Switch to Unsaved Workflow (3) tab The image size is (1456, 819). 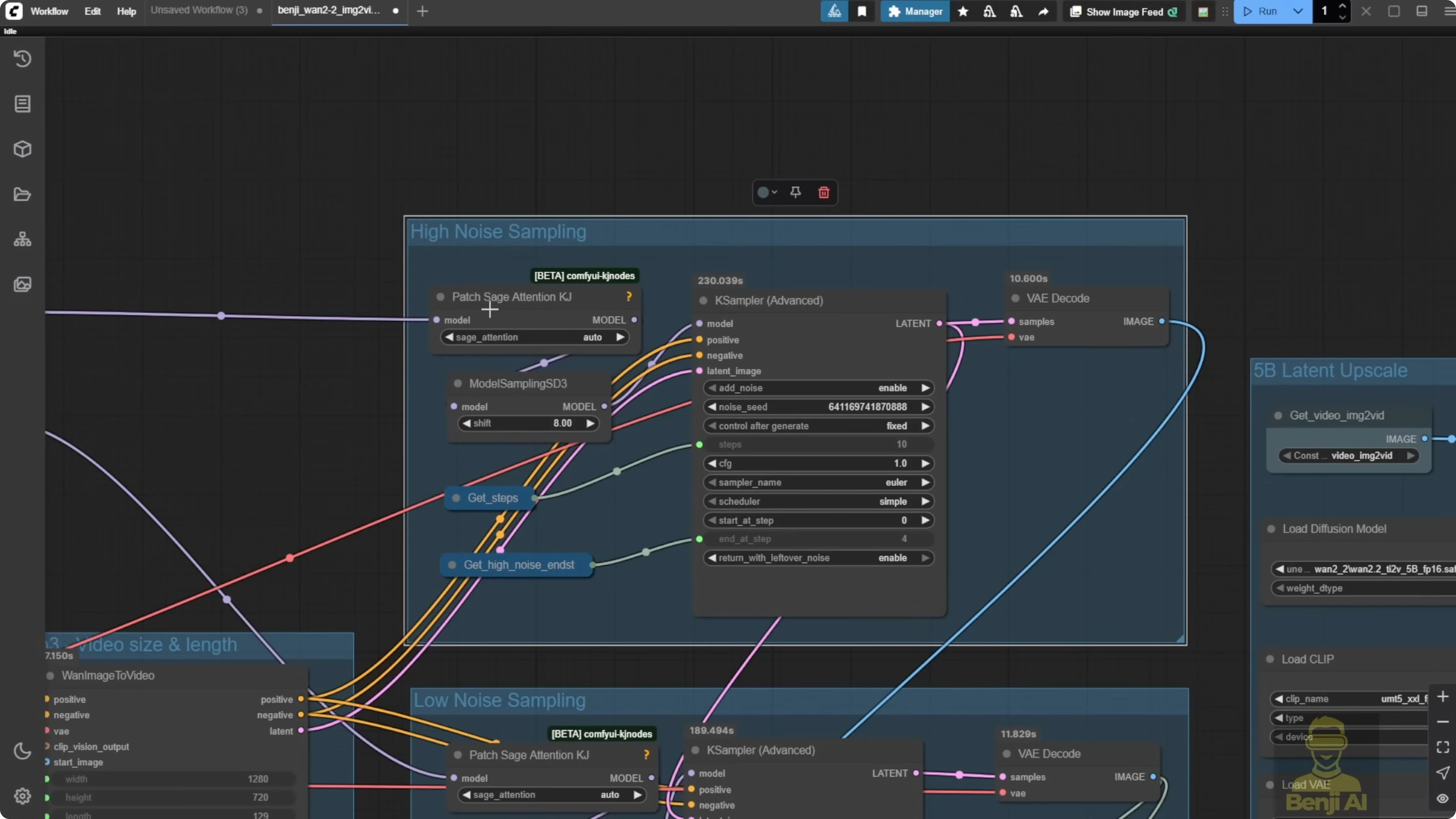[199, 10]
